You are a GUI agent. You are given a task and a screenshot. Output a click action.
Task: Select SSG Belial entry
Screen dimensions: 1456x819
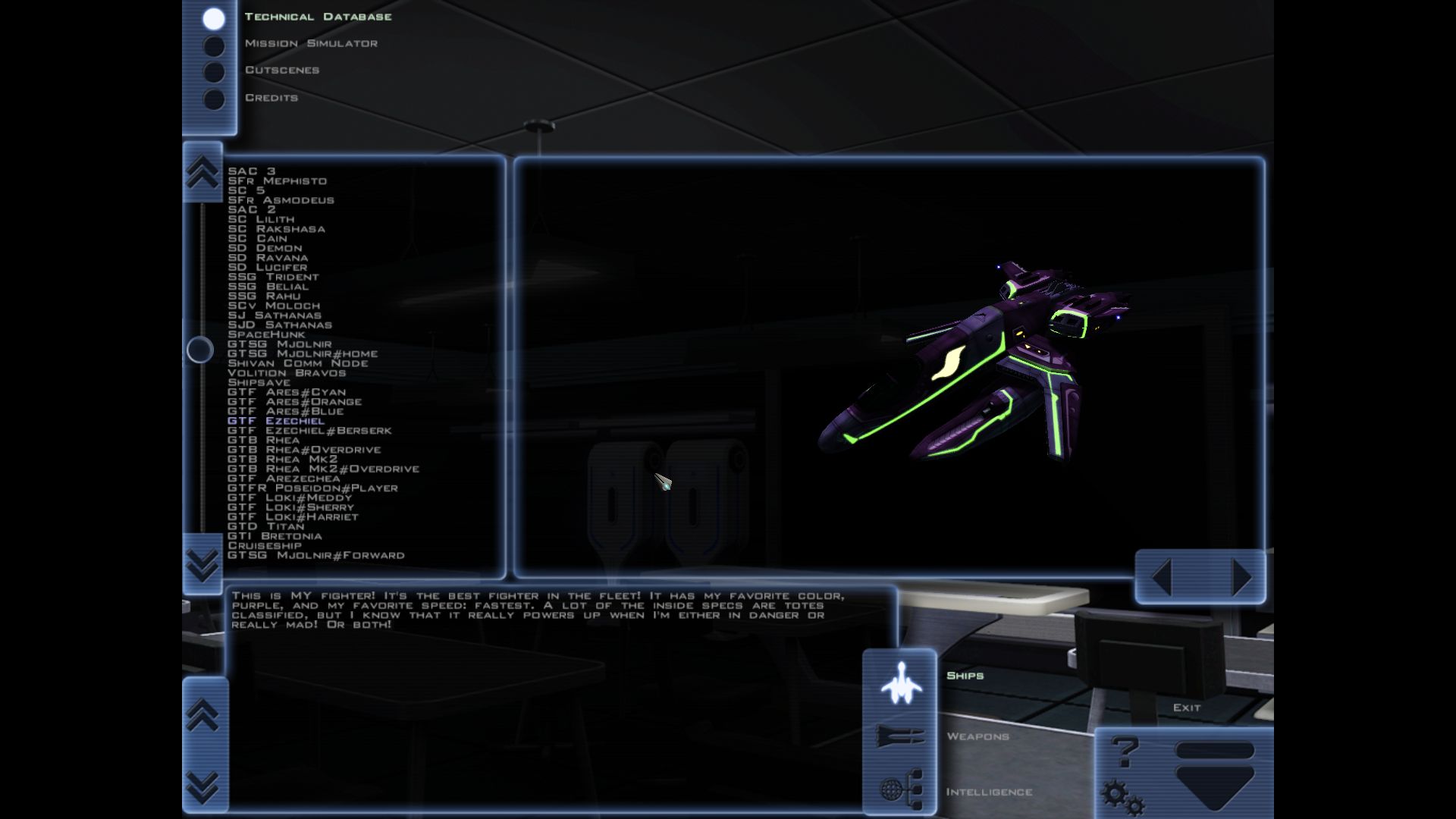point(268,287)
